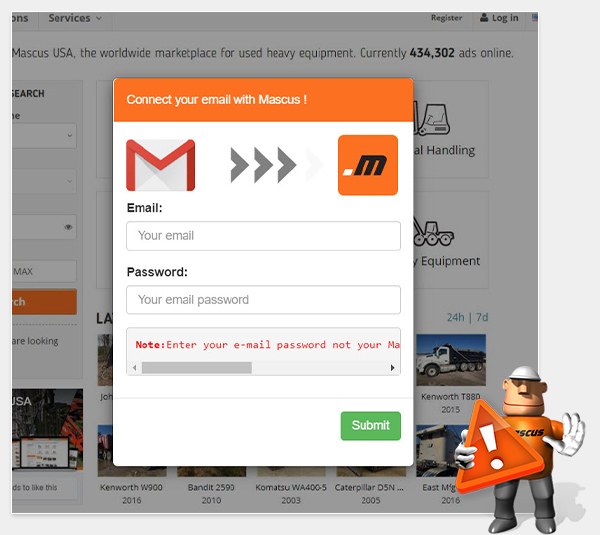The width and height of the screenshot is (600, 535).
Task: Open the Register link
Action: tap(447, 18)
